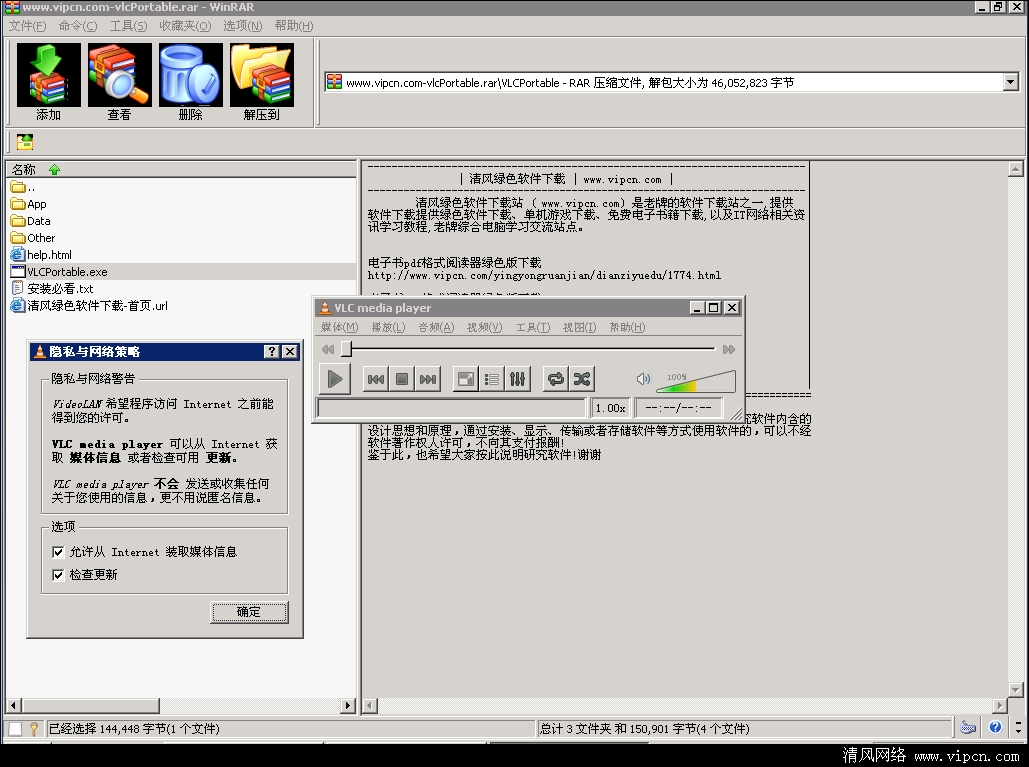
Task: Open the archive path dropdown arrow
Action: pyautogui.click(x=1011, y=82)
